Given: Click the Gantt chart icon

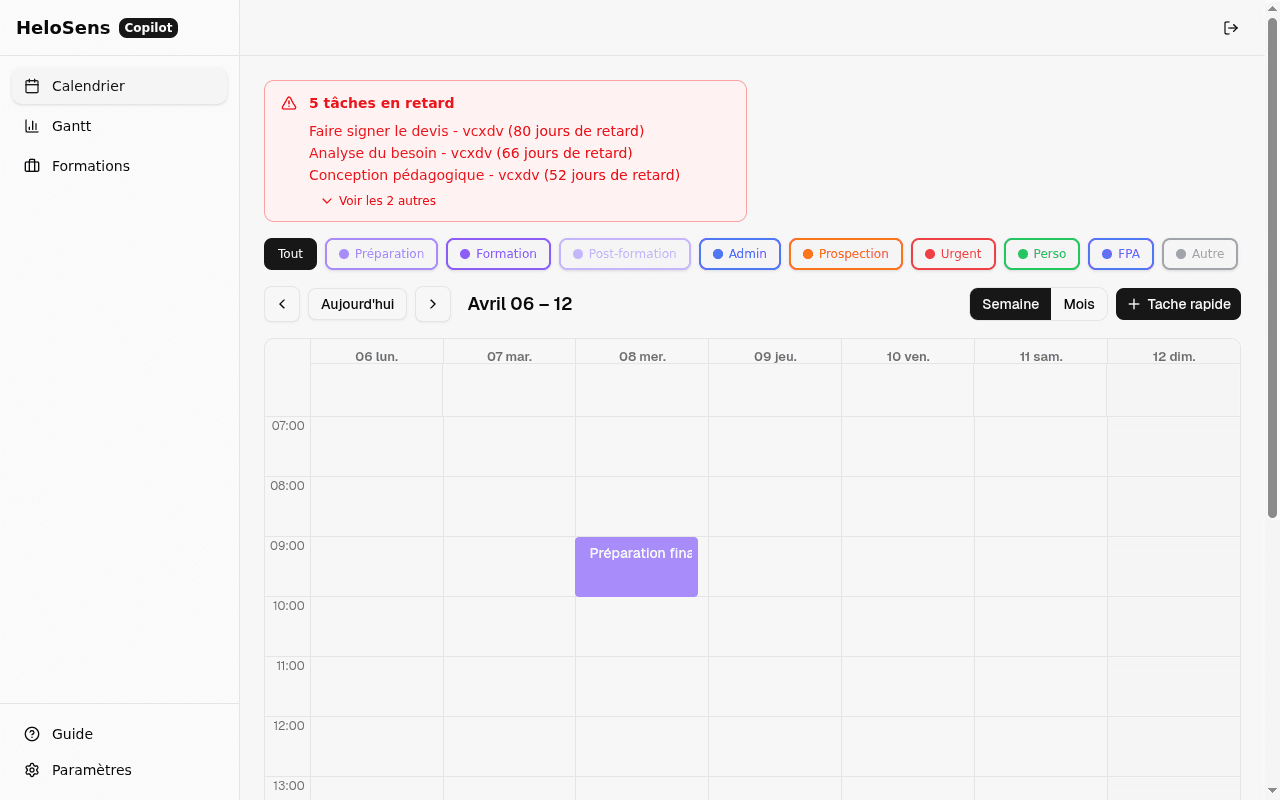Looking at the screenshot, I should tap(32, 126).
